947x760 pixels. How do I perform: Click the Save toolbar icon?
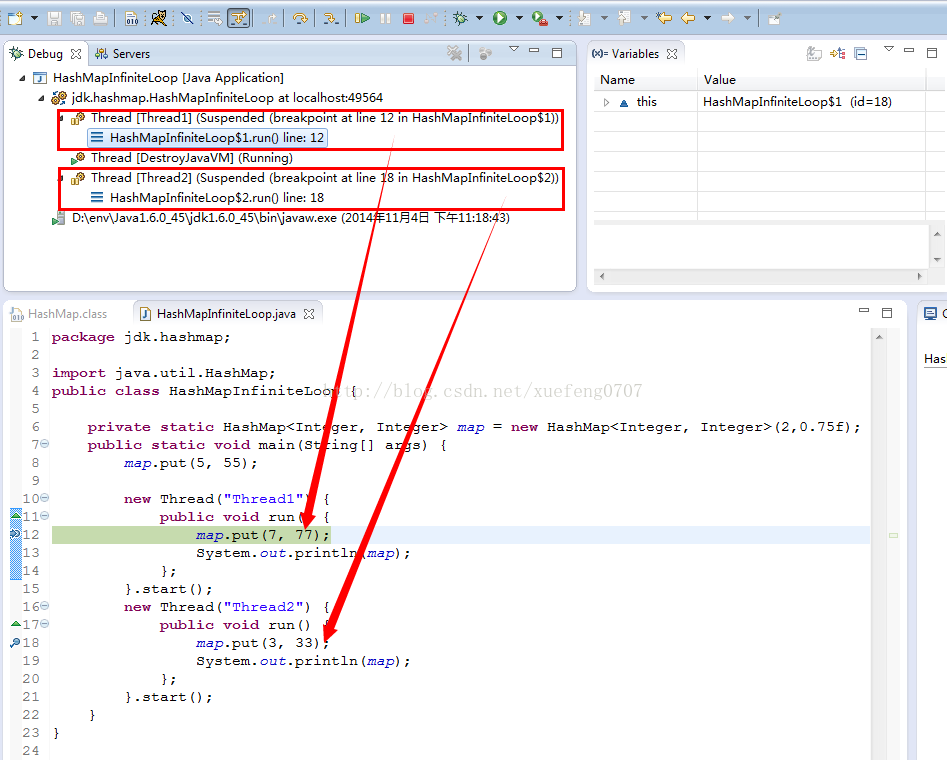[54, 18]
